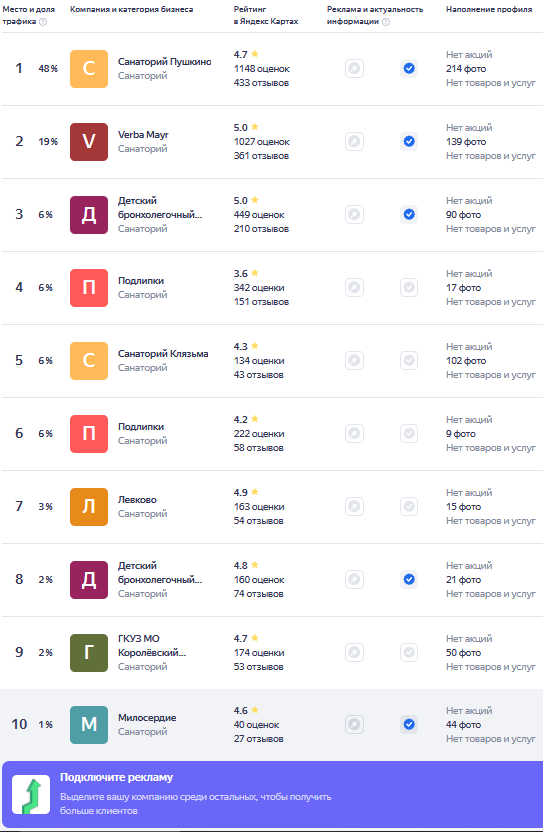543x832 pixels.
Task: Open the Санаторий Пушкино company link
Action: pos(164,62)
